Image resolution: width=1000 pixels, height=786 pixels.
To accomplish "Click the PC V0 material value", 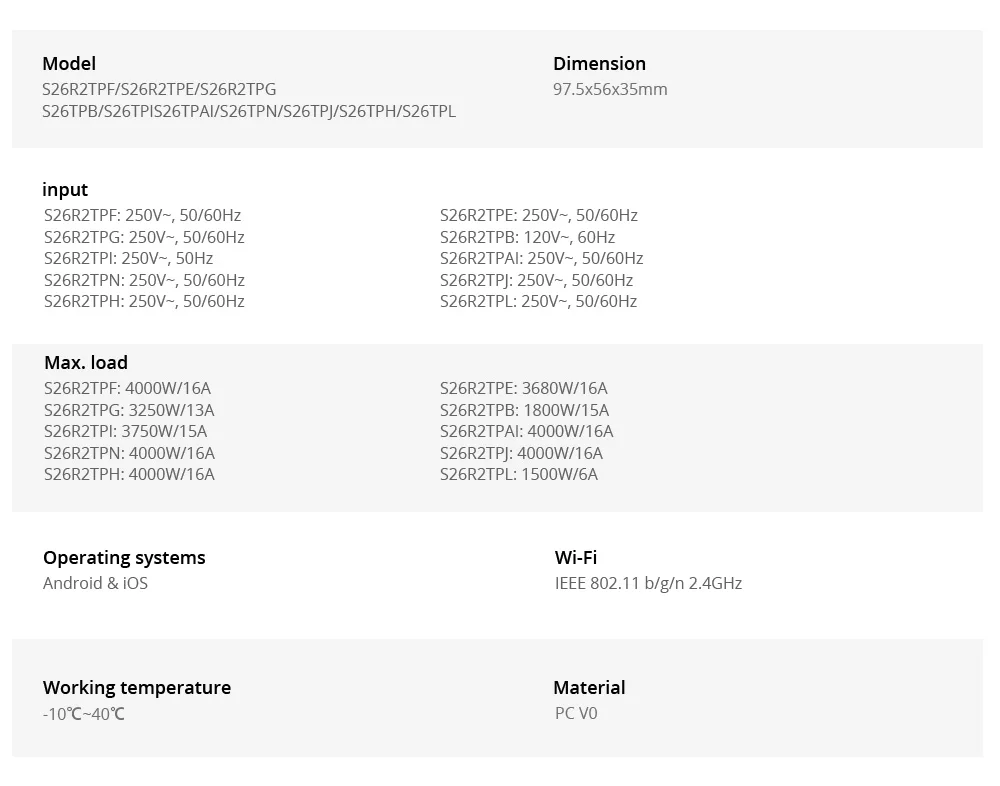I will tap(576, 713).
